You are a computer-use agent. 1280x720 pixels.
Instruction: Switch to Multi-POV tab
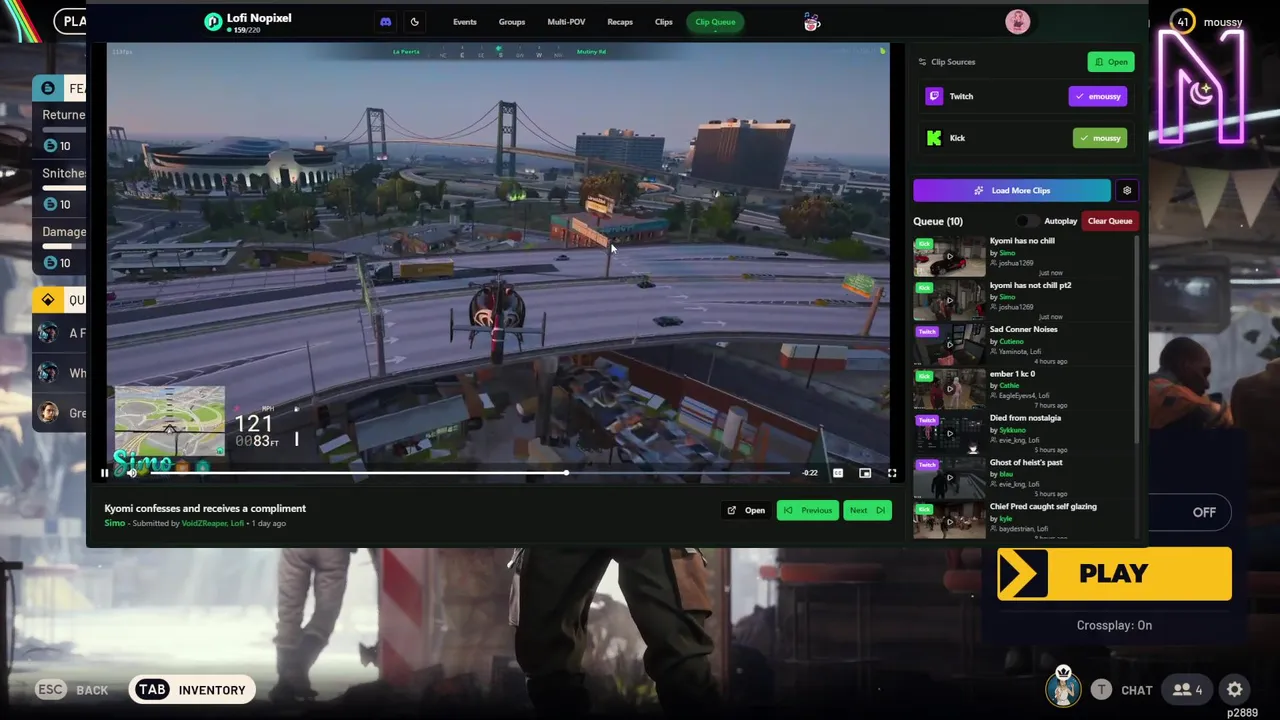pos(566,22)
